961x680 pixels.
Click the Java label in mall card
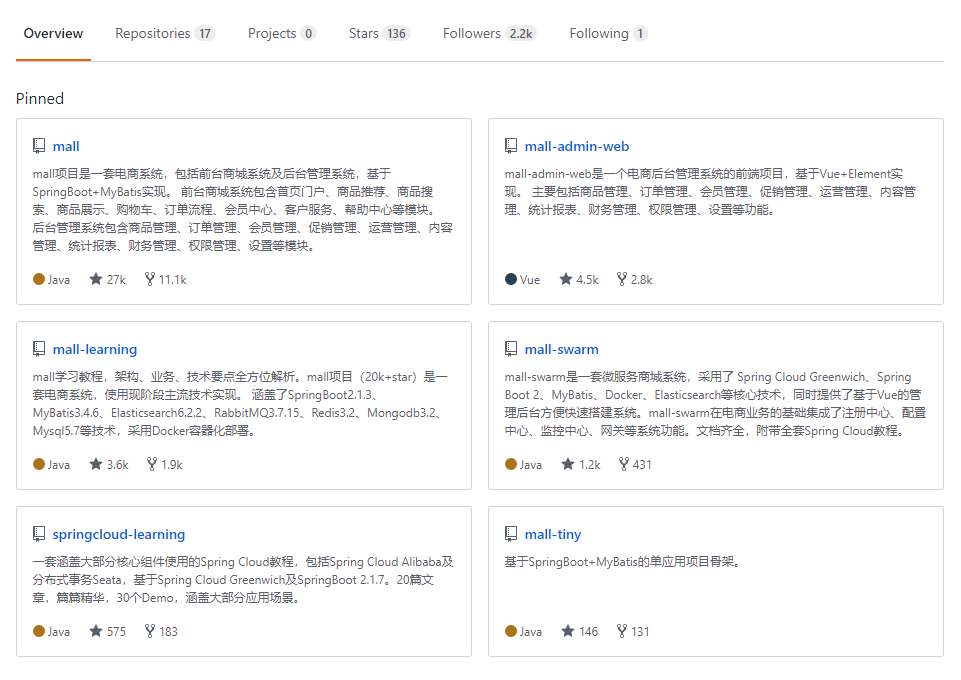tap(59, 280)
